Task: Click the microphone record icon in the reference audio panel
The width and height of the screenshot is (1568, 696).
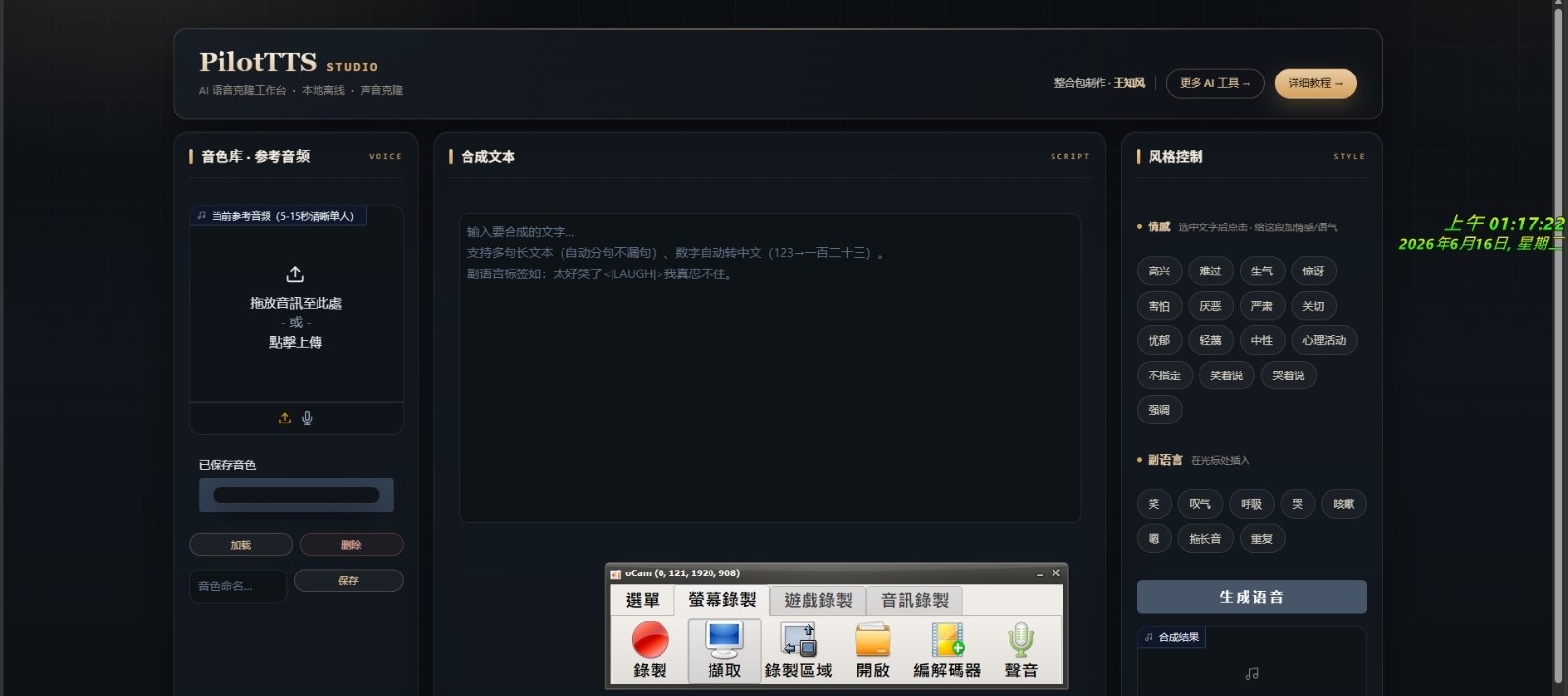Action: pos(307,418)
